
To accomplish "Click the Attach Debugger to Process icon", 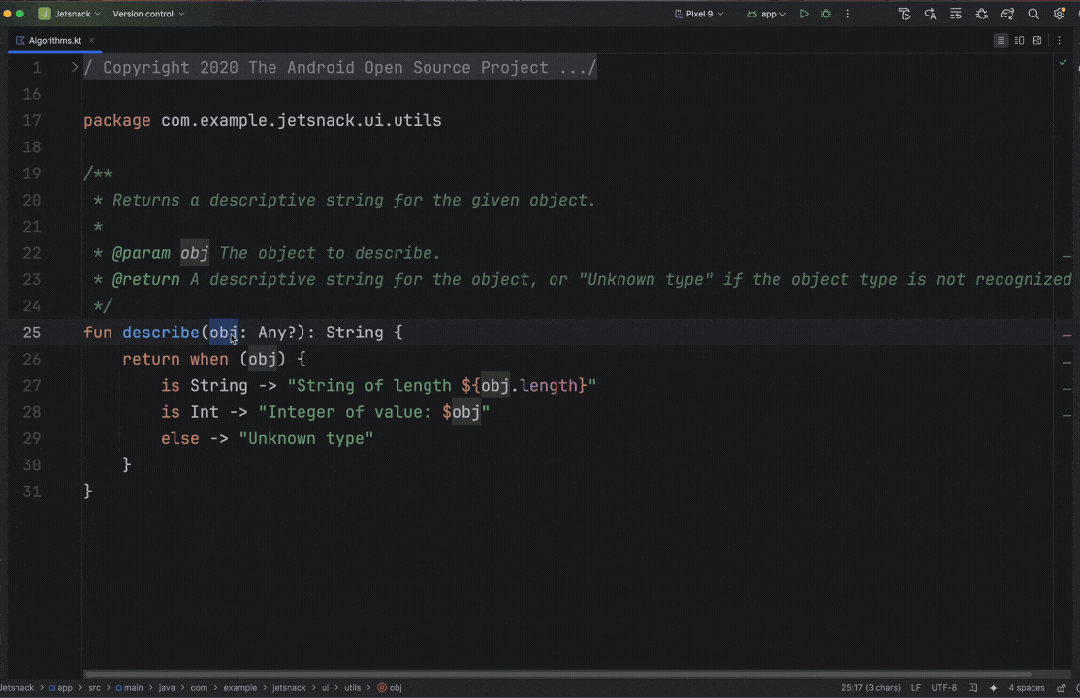I will click(x=982, y=14).
